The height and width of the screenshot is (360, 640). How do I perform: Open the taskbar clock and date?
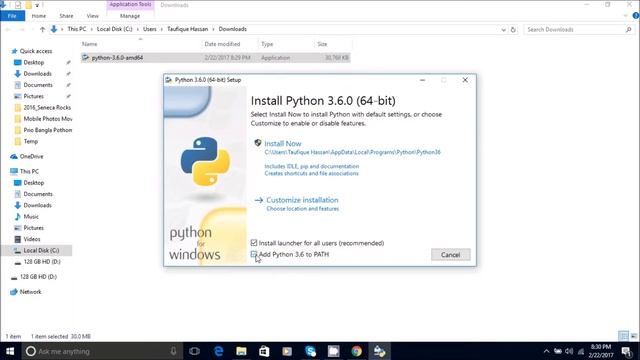601,351
